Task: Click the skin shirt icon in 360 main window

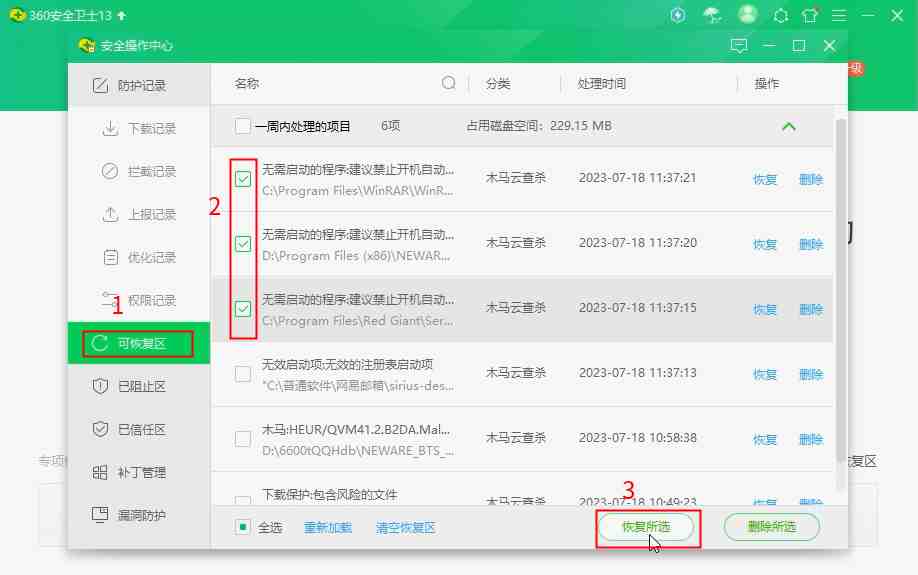Action: tap(810, 15)
